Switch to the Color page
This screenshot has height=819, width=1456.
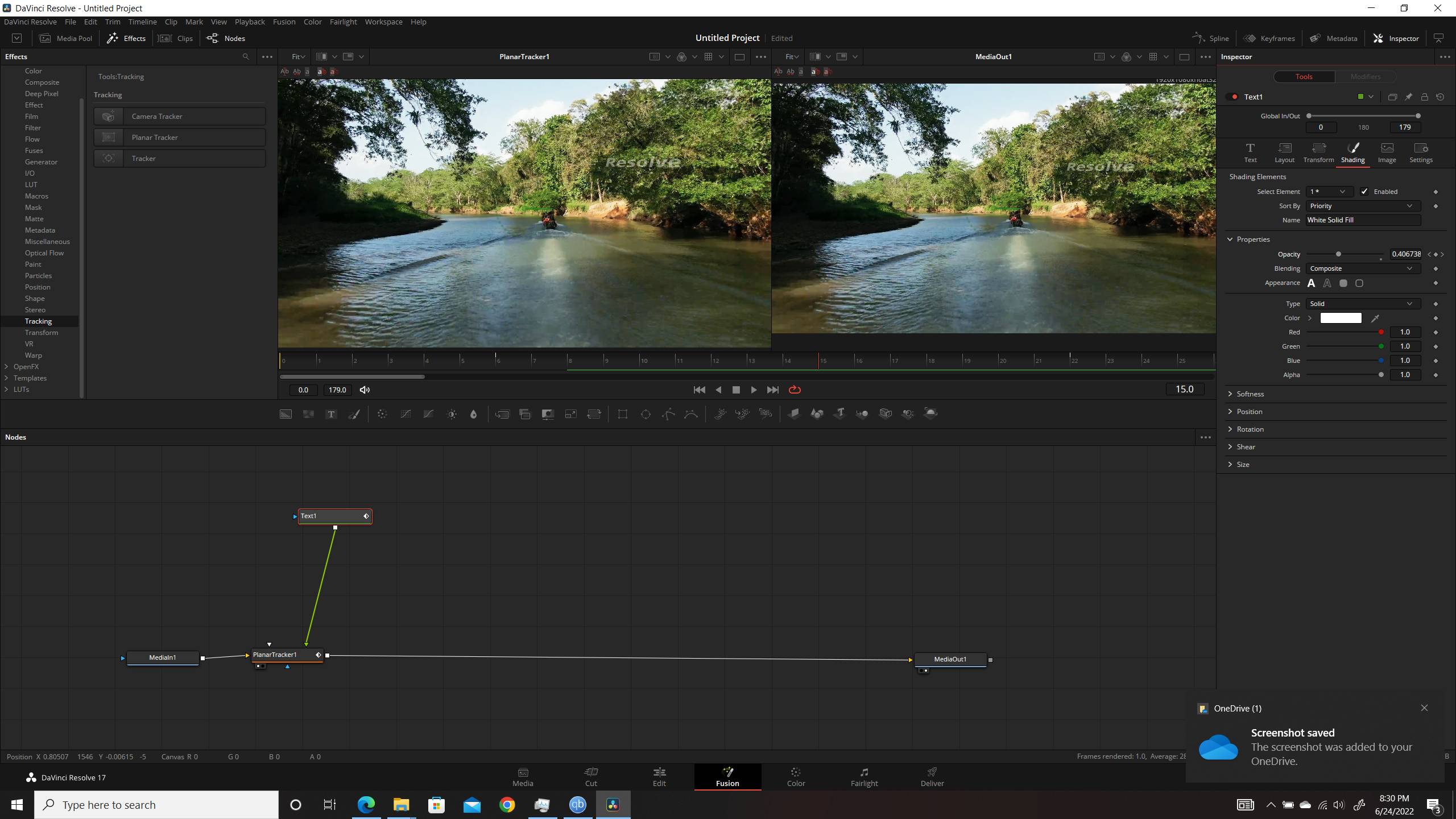pyautogui.click(x=796, y=777)
